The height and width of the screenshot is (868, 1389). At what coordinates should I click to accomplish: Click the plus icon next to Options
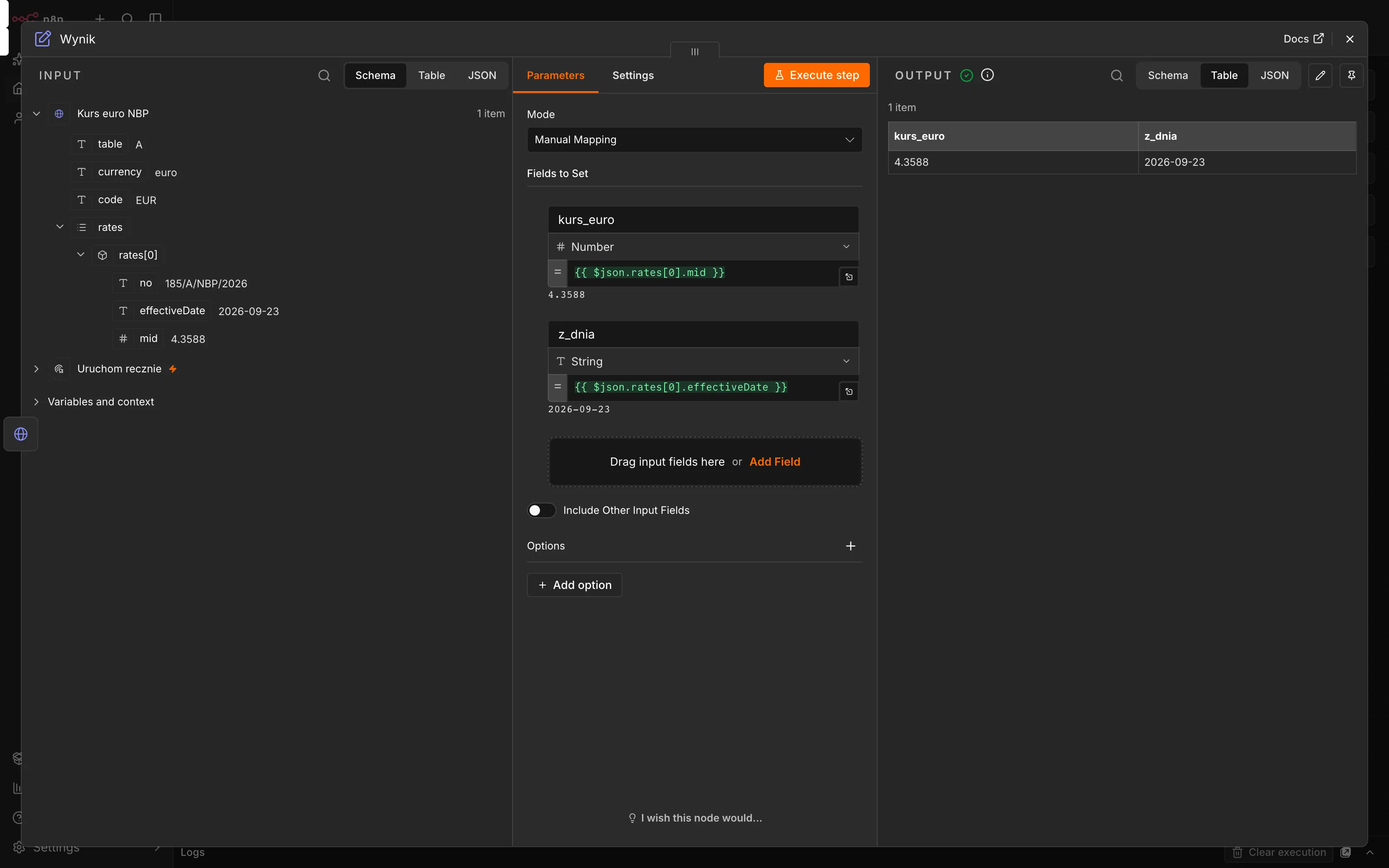pos(851,546)
